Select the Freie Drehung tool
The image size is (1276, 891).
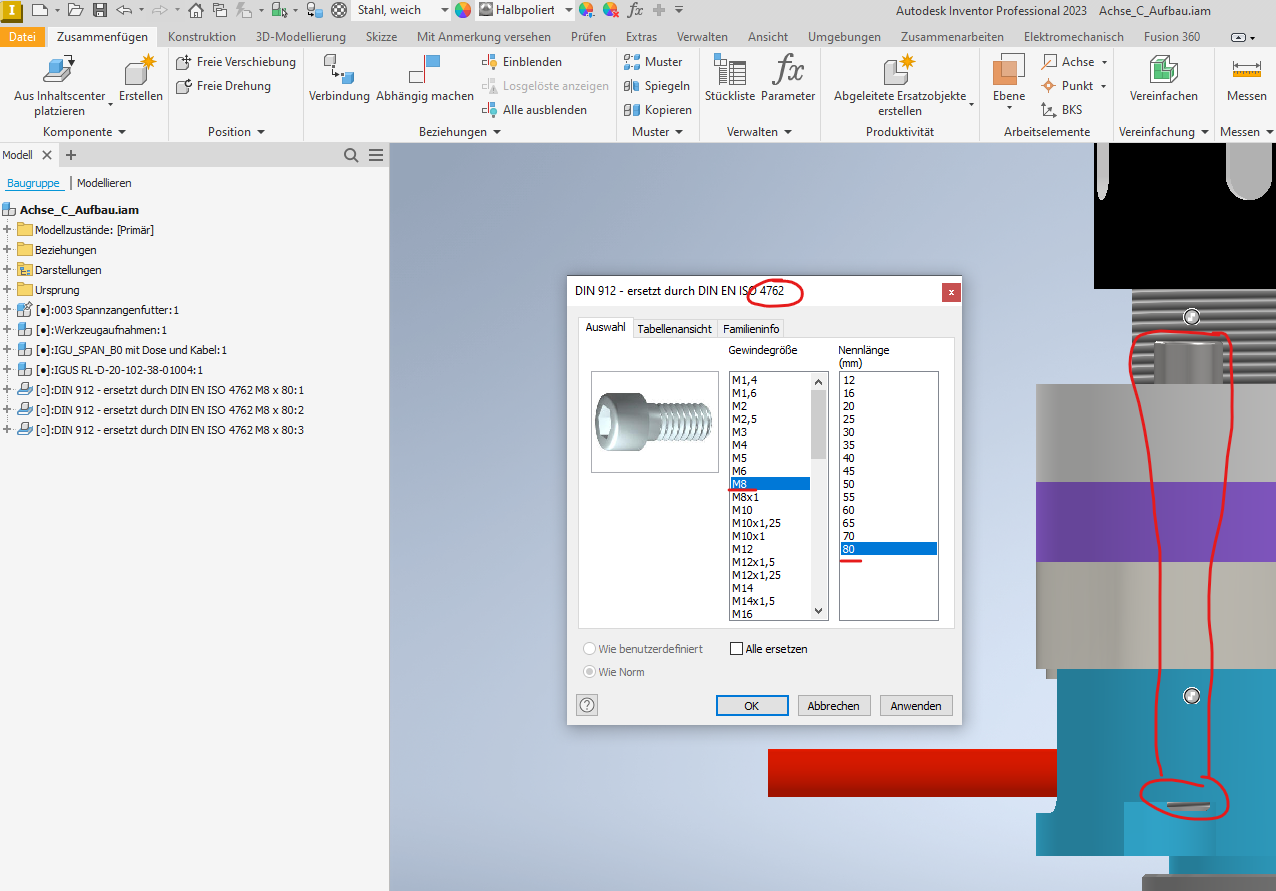(223, 86)
